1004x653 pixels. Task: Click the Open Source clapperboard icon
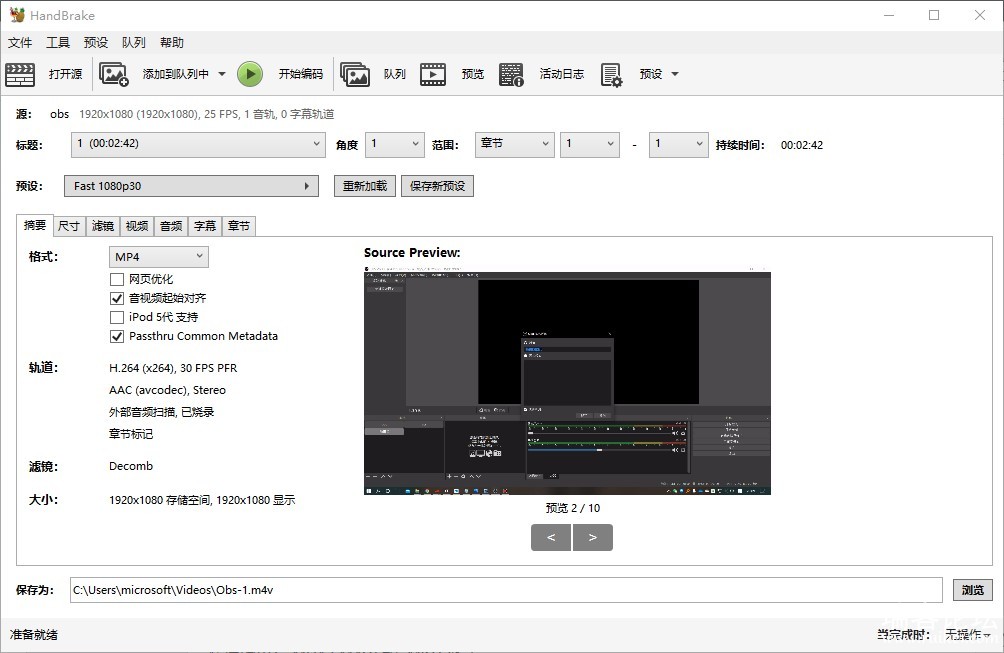pos(20,74)
